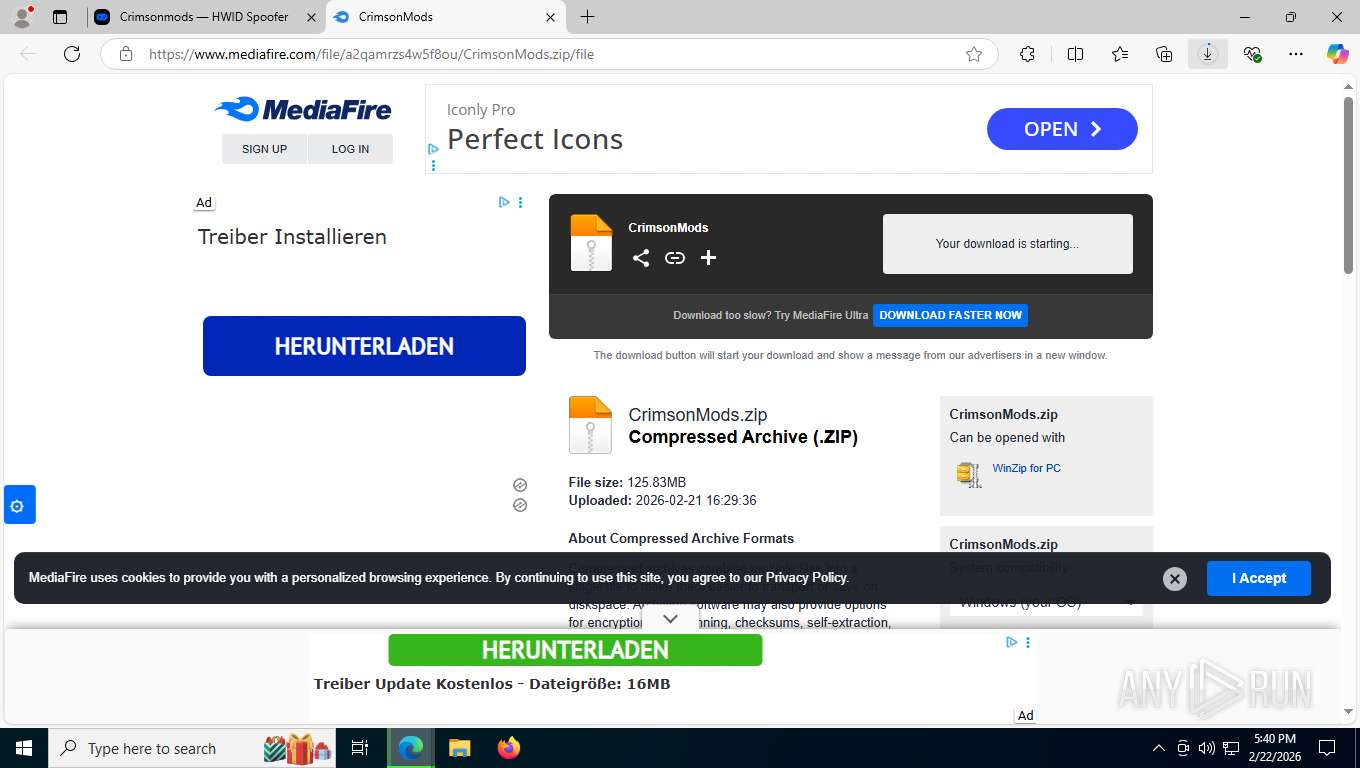Open bottom banner ad options dots
Viewport: 1360px width, 768px height.
[x=1028, y=642]
